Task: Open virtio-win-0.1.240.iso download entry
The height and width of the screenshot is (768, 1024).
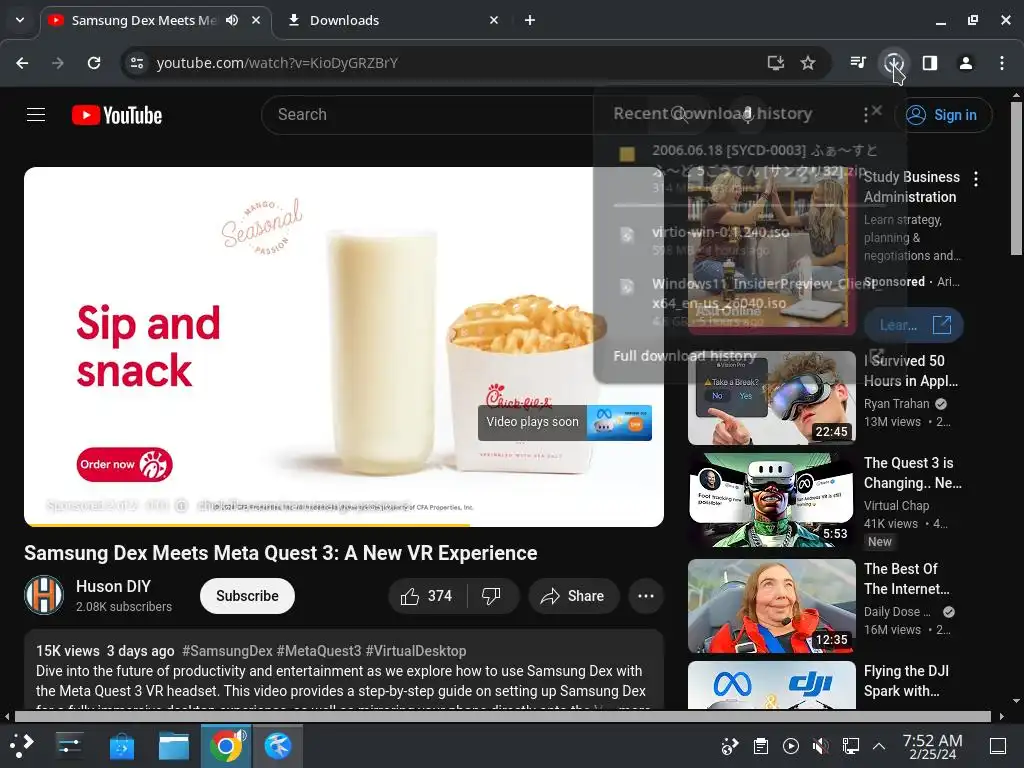Action: [750, 240]
